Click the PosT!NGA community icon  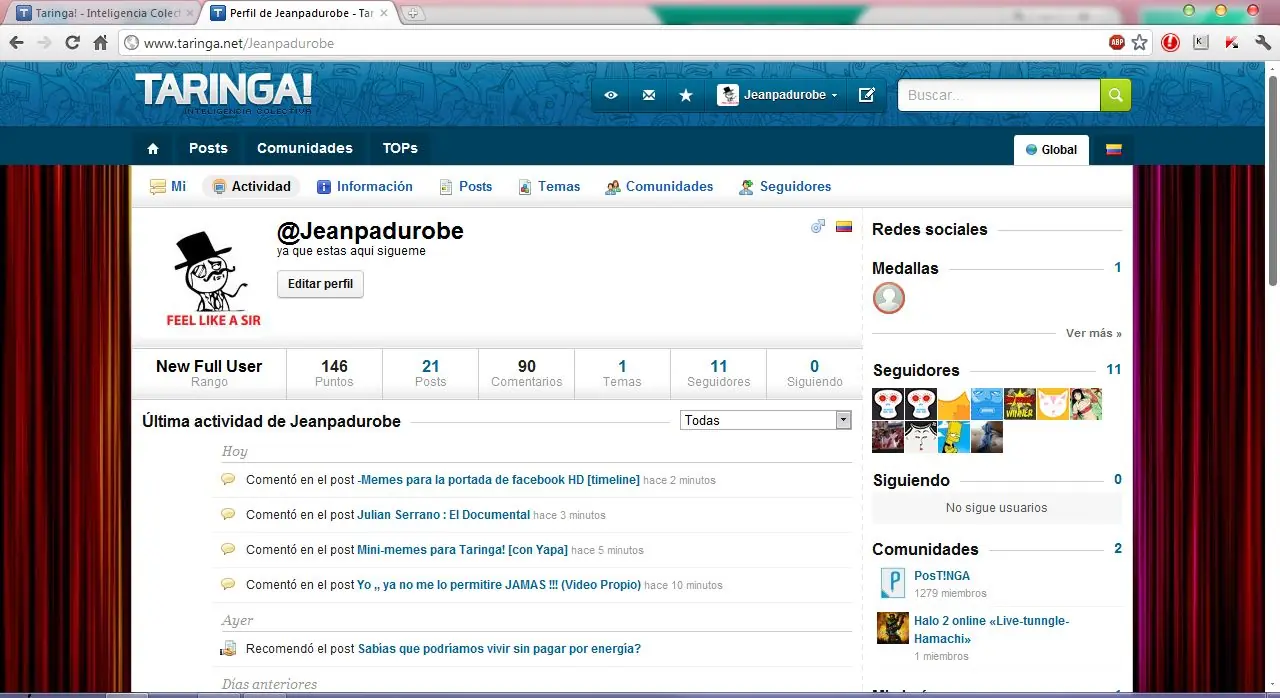[893, 583]
